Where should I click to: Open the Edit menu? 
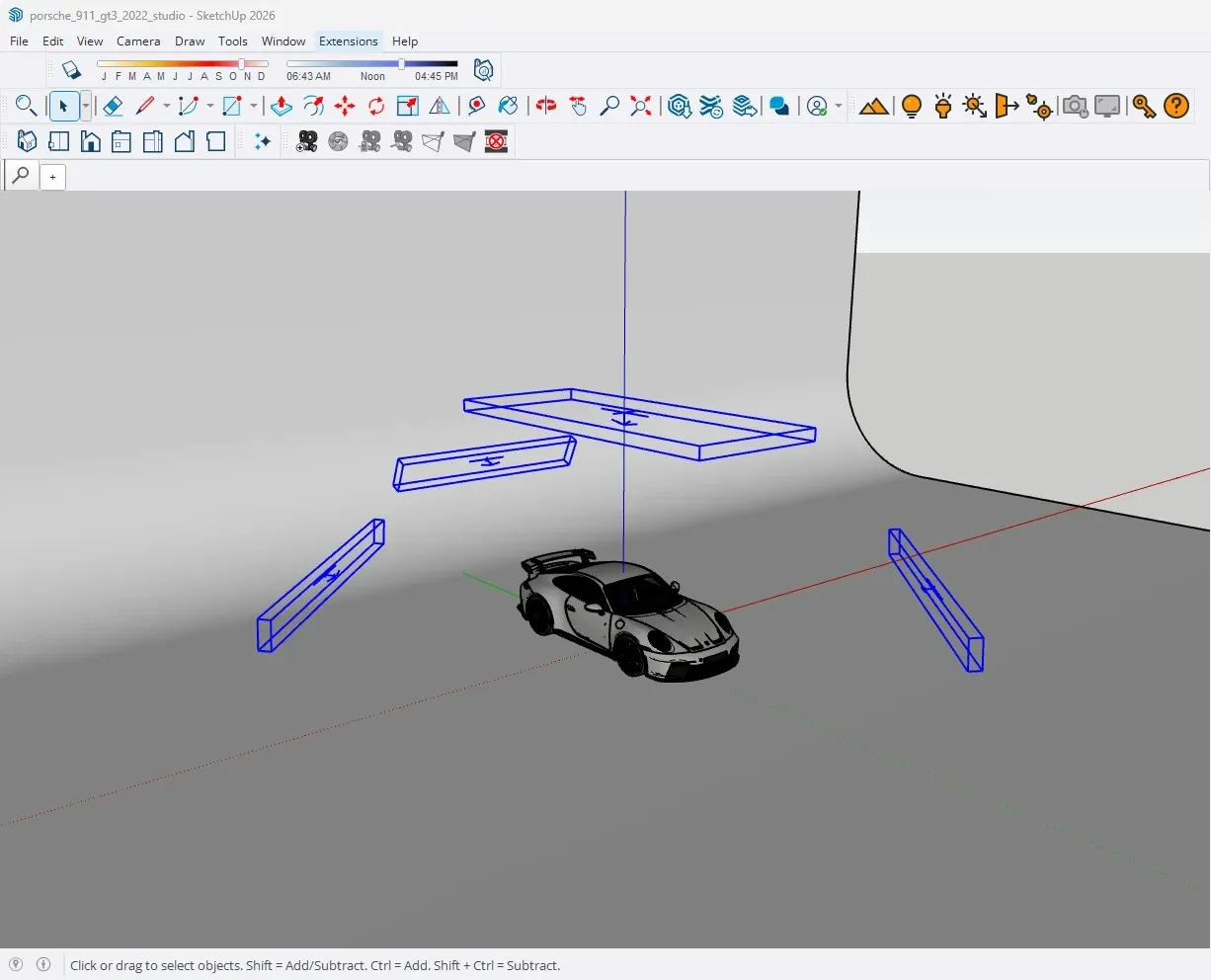point(53,41)
